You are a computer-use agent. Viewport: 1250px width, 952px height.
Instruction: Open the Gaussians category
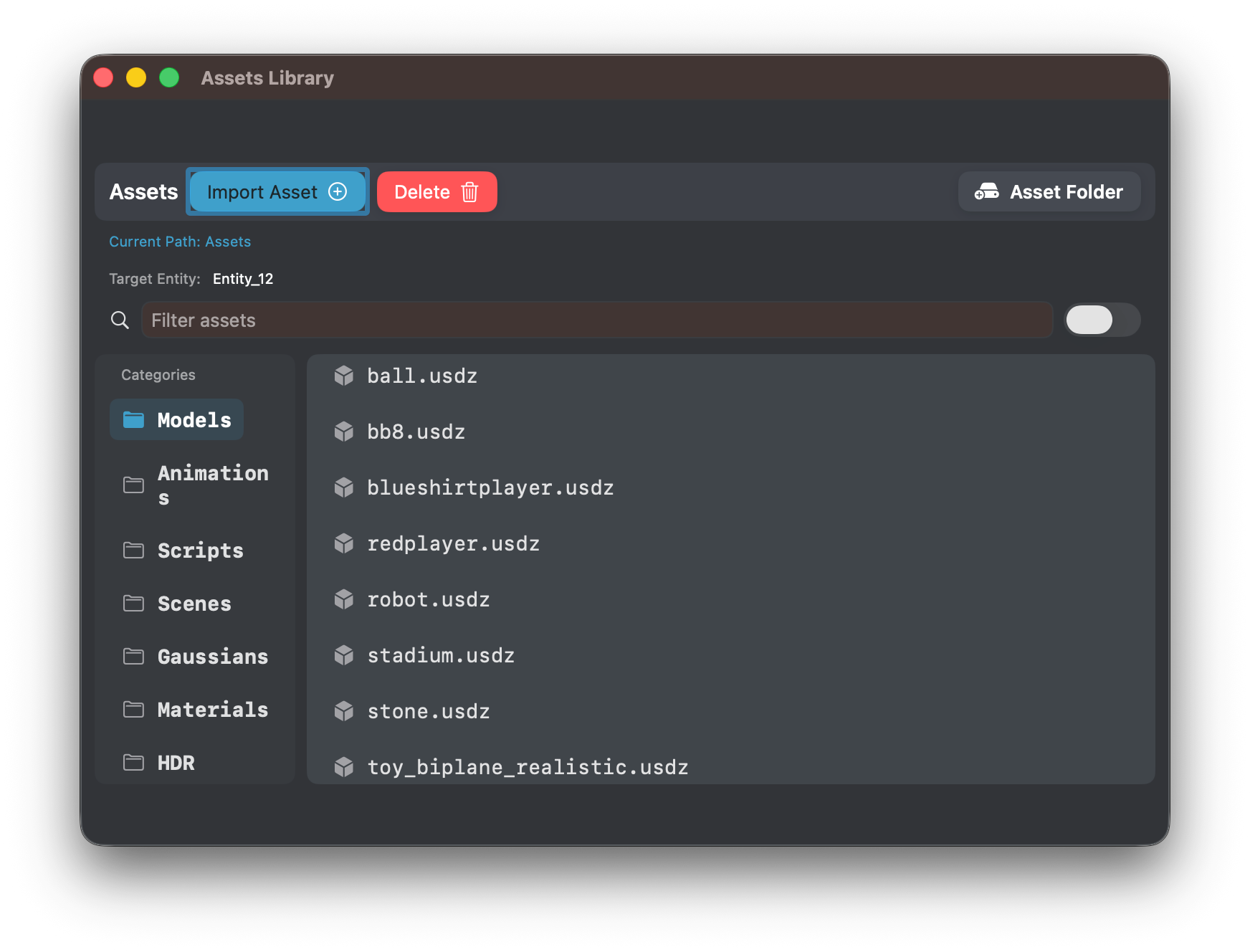213,657
